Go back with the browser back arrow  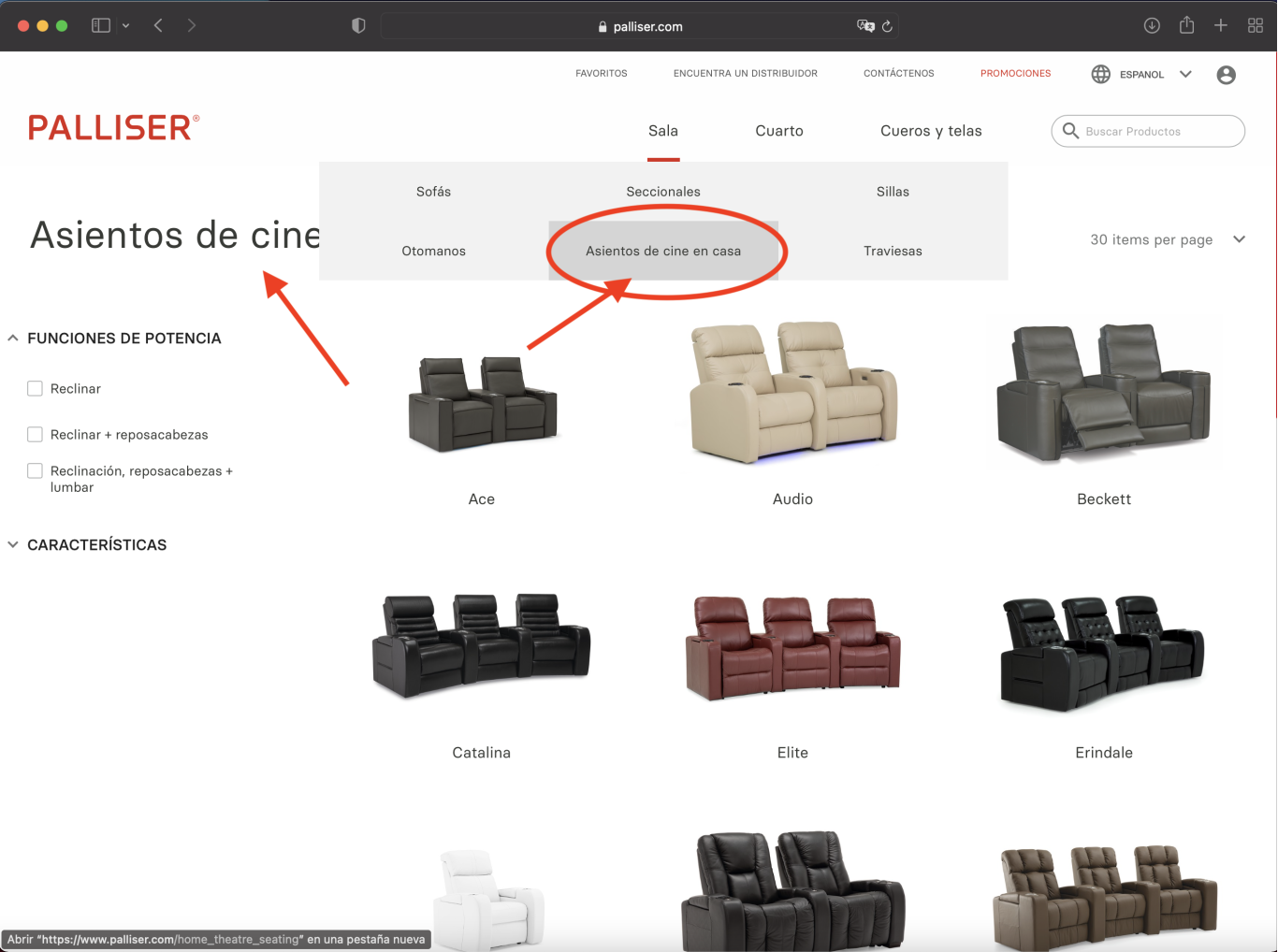pyautogui.click(x=158, y=25)
